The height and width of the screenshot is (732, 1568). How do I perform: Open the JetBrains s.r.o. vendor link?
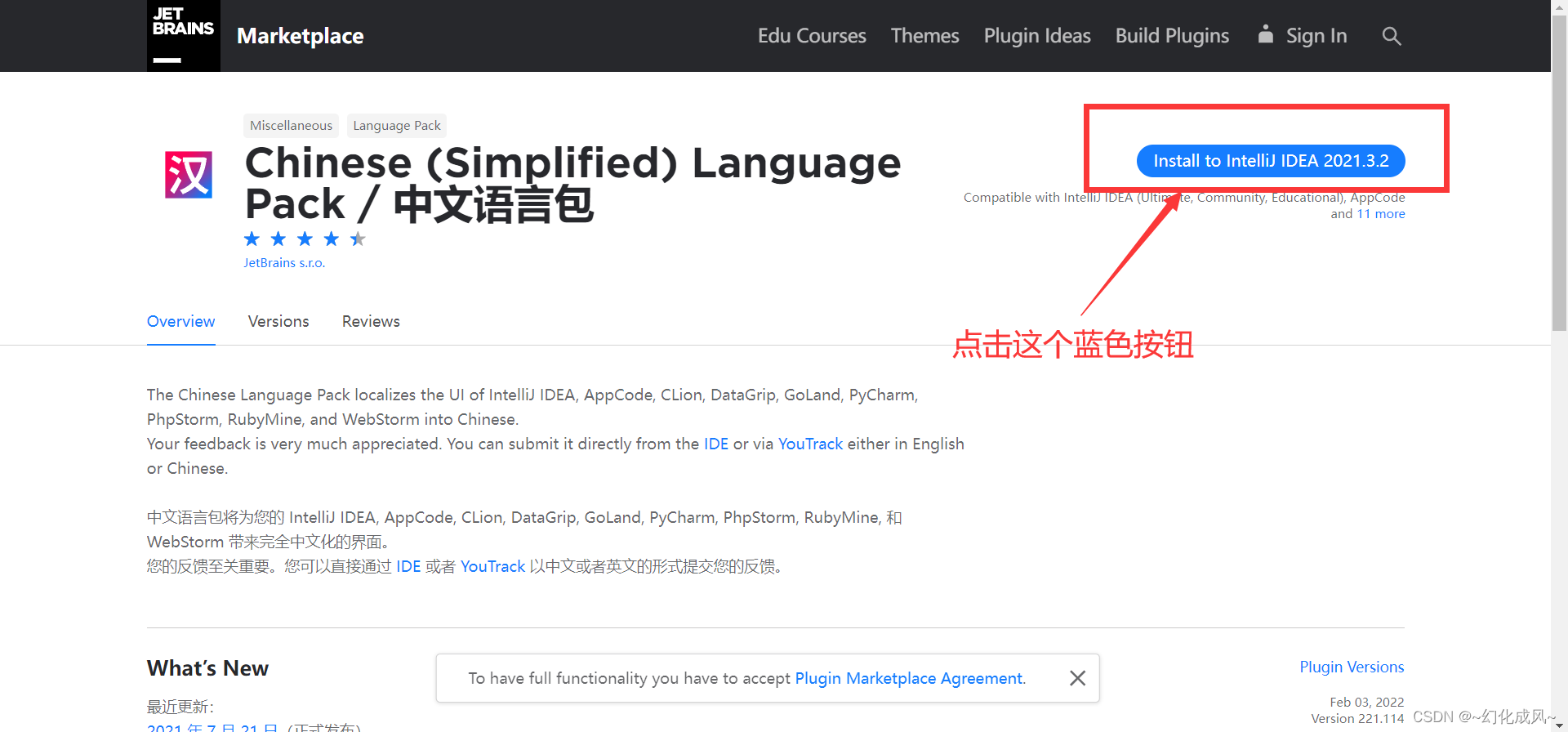(x=284, y=263)
